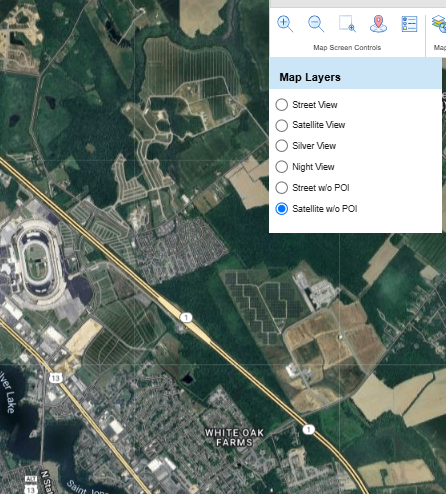
Task: Open the map legend list icon
Action: tap(409, 24)
